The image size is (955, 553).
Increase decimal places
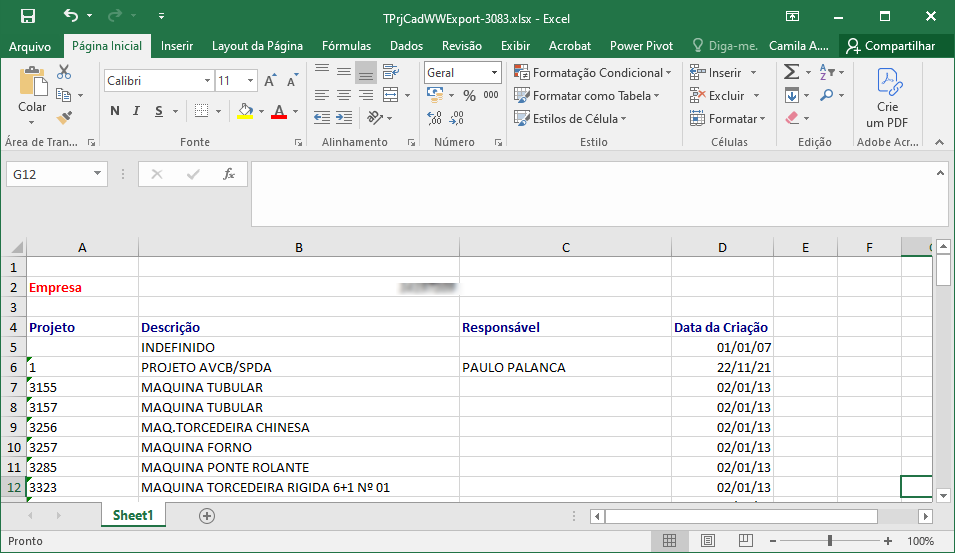434,118
